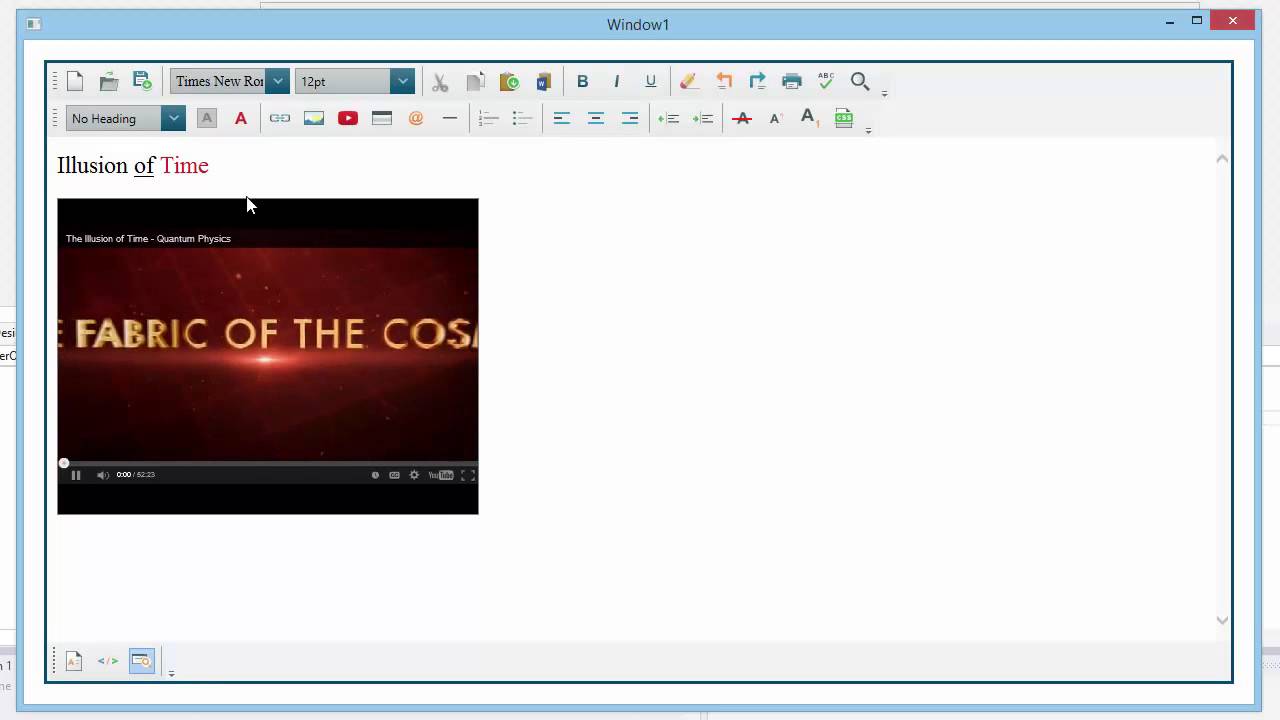Viewport: 1280px width, 720px height.
Task: Choose text highlight background color
Action: pos(207,118)
